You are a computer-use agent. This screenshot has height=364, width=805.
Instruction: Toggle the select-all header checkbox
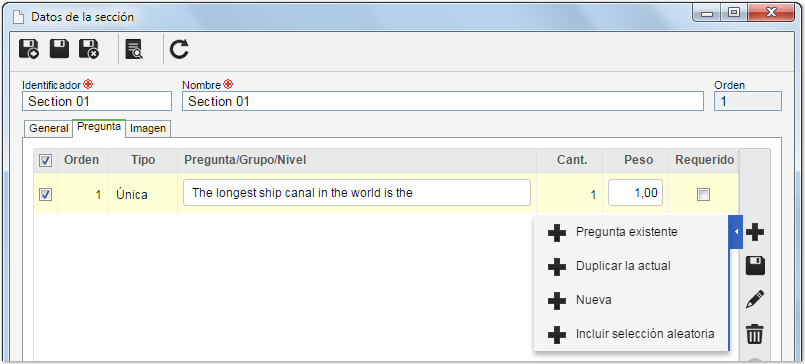coord(45,161)
